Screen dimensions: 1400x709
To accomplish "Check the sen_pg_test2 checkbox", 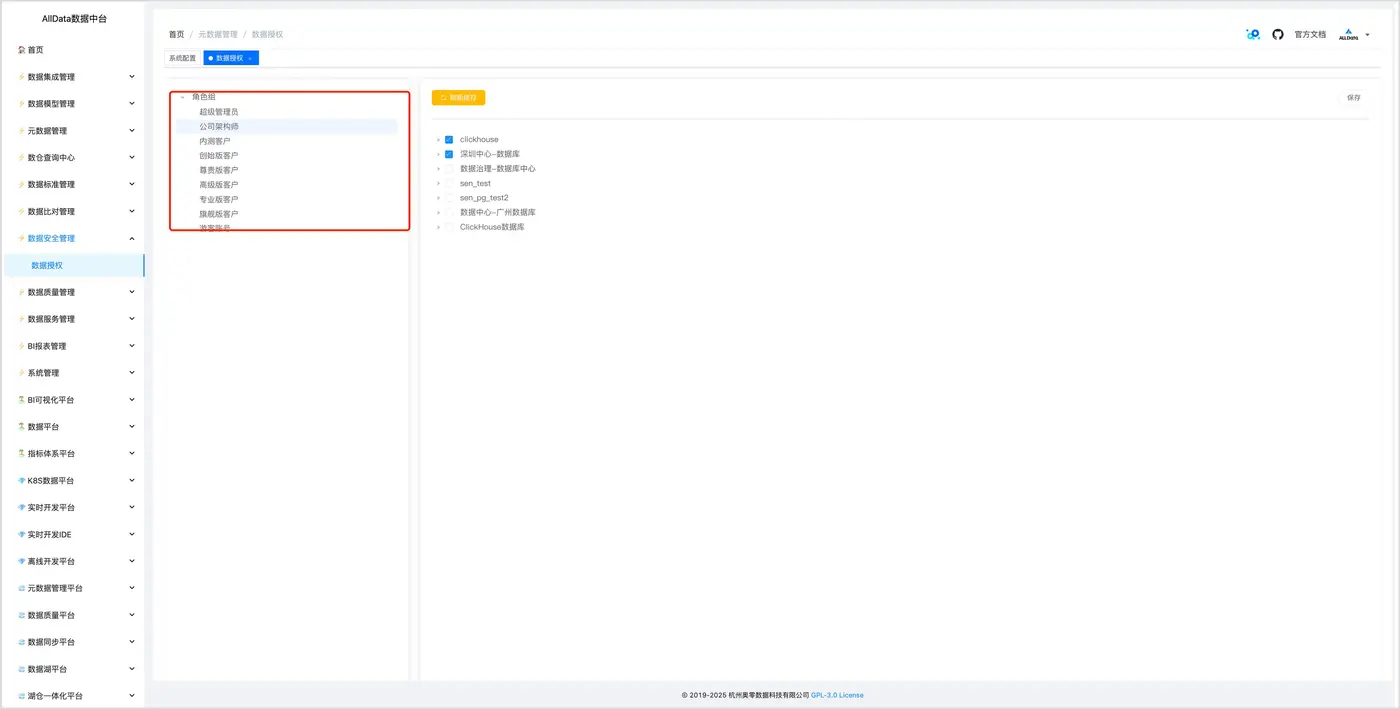I will pyautogui.click(x=449, y=198).
